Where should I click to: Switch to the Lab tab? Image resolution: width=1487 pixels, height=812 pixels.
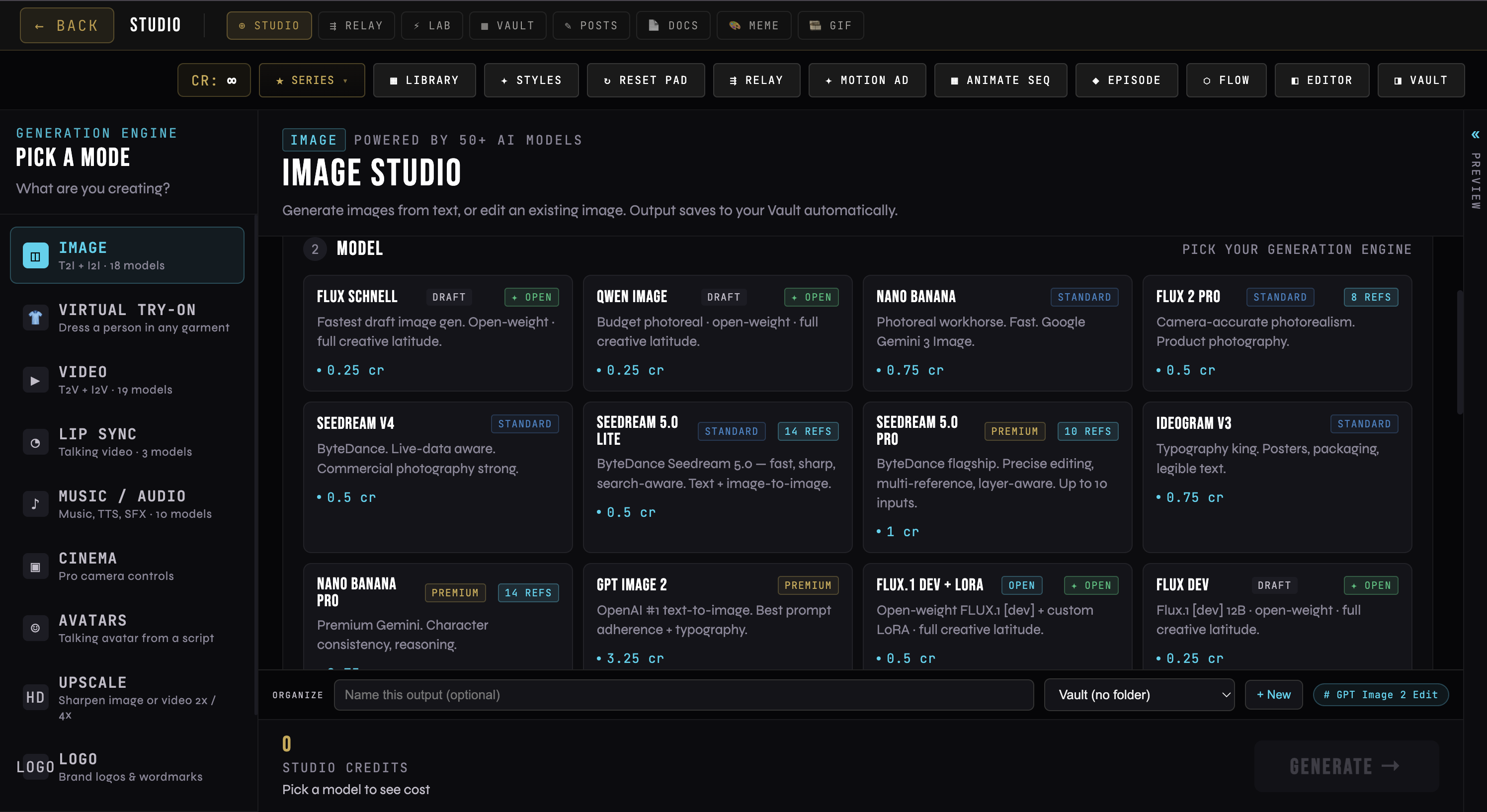click(x=432, y=25)
